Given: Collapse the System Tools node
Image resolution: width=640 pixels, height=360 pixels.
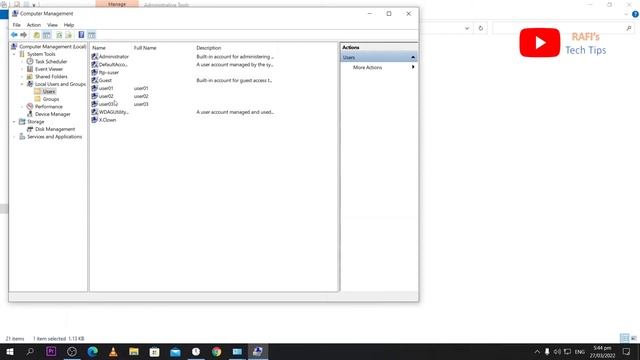Looking at the screenshot, I should click(x=14, y=54).
